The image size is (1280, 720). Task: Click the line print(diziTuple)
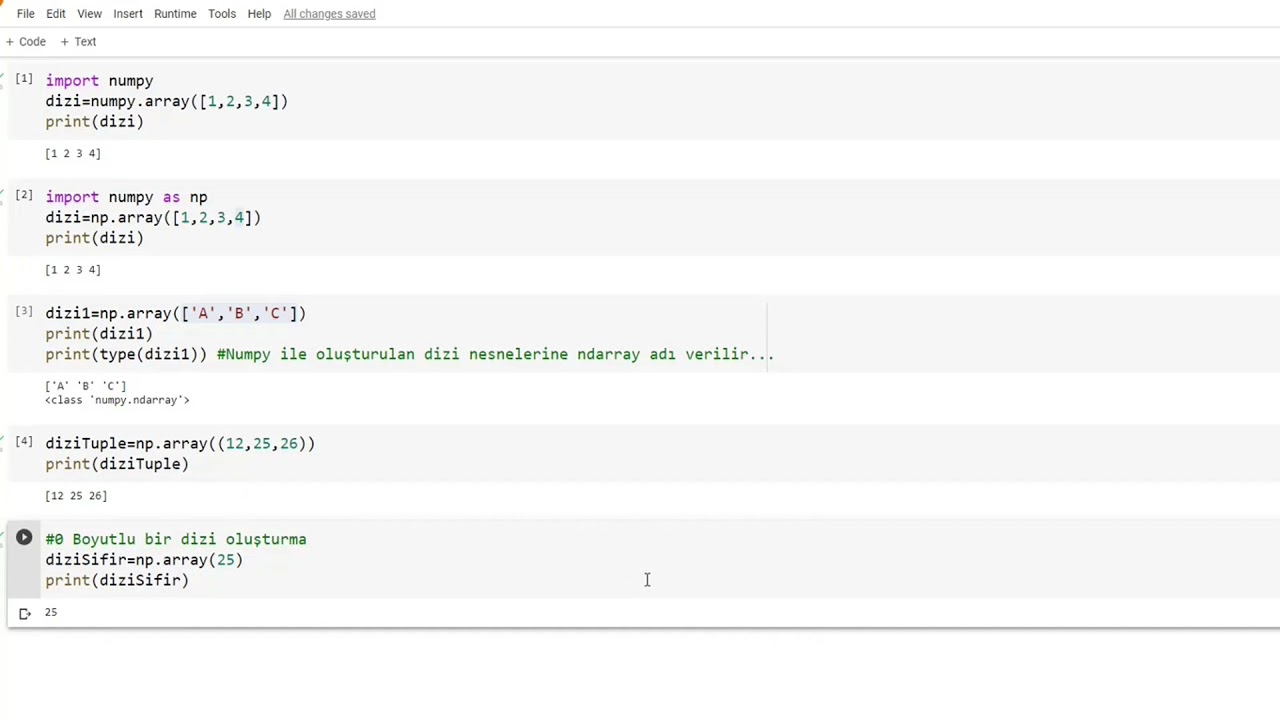(117, 464)
